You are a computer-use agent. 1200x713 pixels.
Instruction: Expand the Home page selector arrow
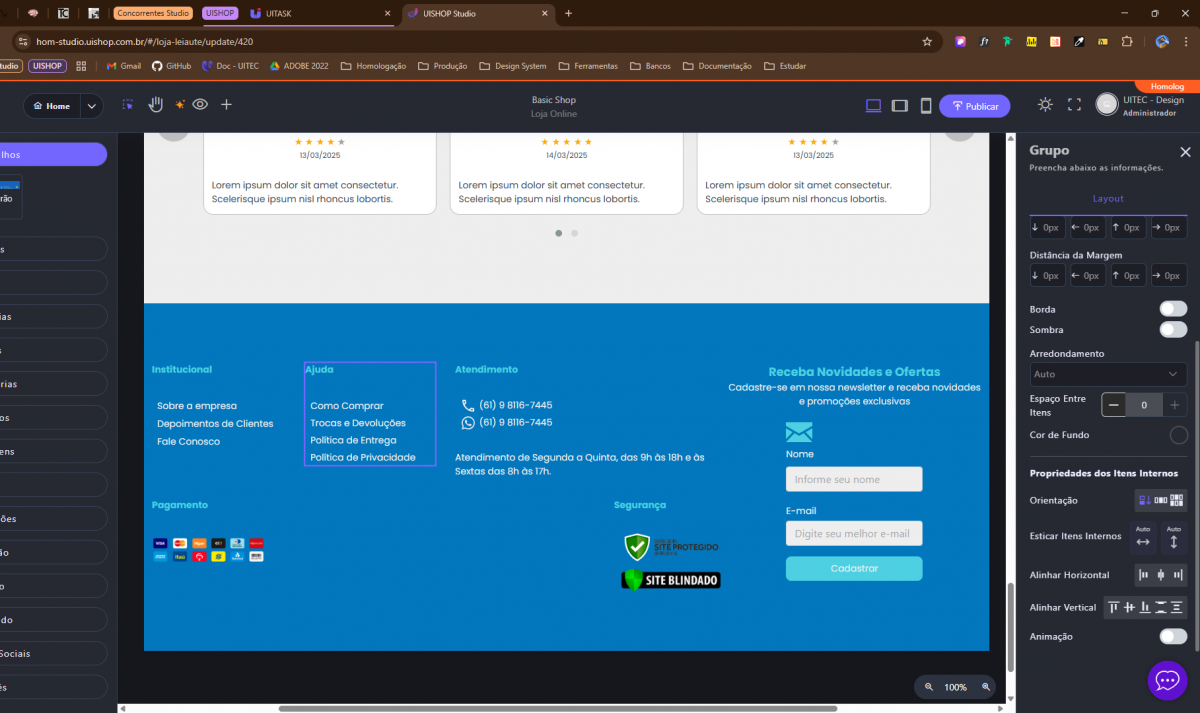(91, 106)
